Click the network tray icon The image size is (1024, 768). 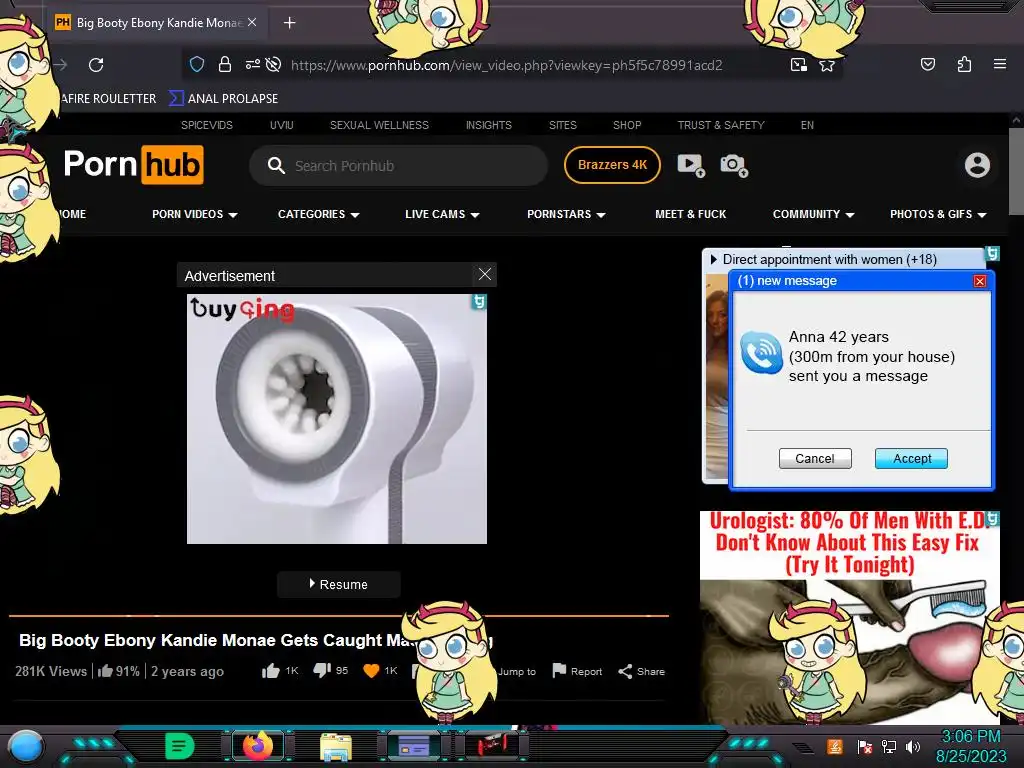(888, 746)
